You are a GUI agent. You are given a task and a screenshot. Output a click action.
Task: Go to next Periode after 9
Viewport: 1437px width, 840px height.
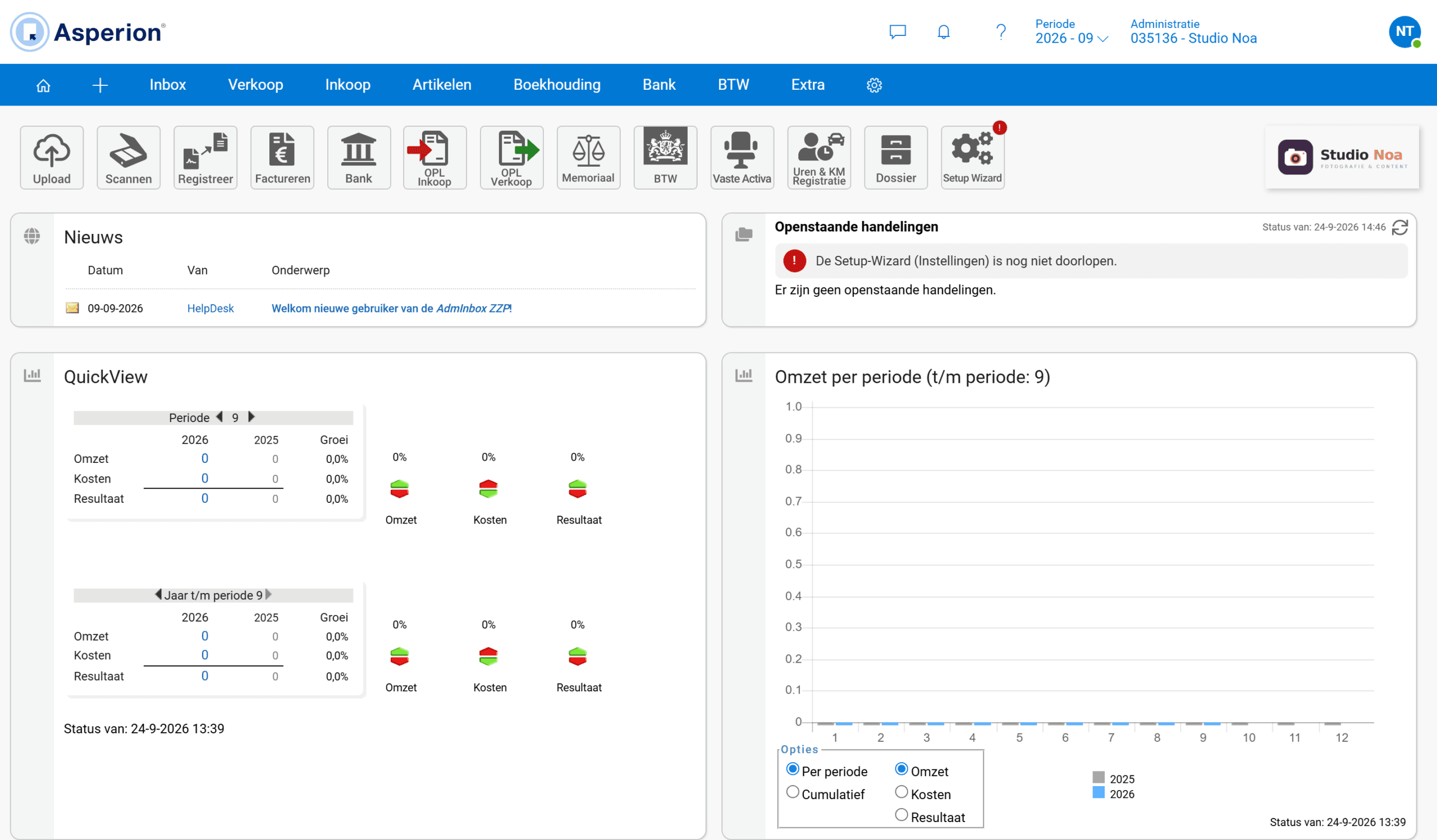[x=251, y=417]
